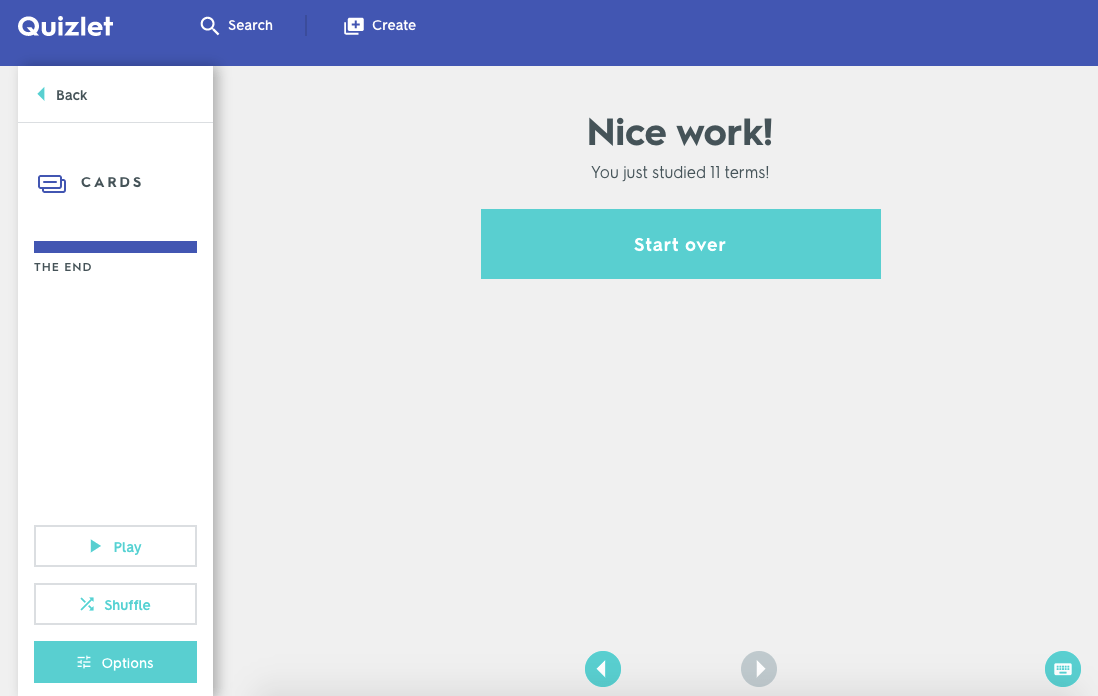Open study Options

115,662
